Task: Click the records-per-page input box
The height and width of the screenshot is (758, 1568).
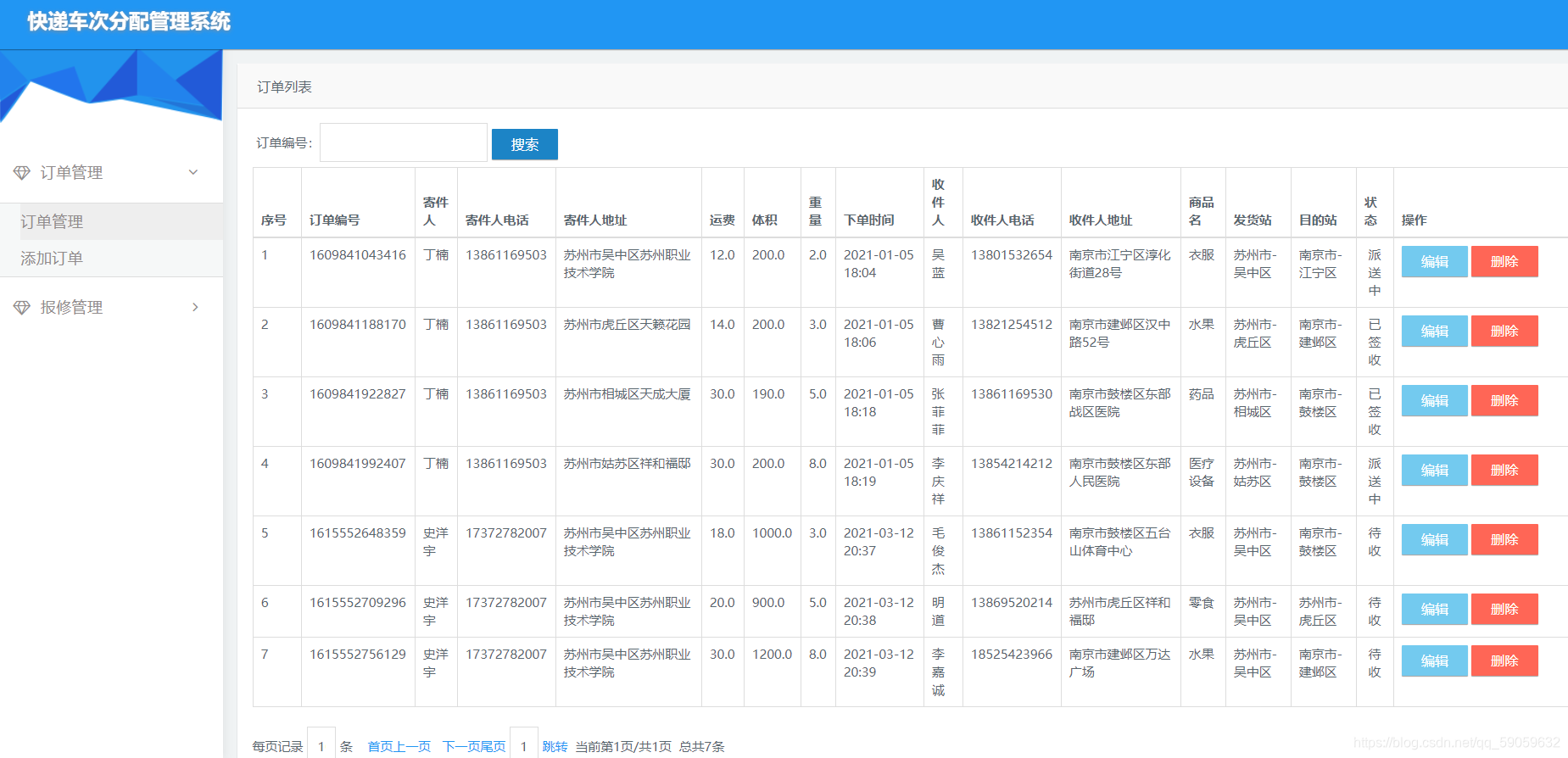Action: (321, 744)
